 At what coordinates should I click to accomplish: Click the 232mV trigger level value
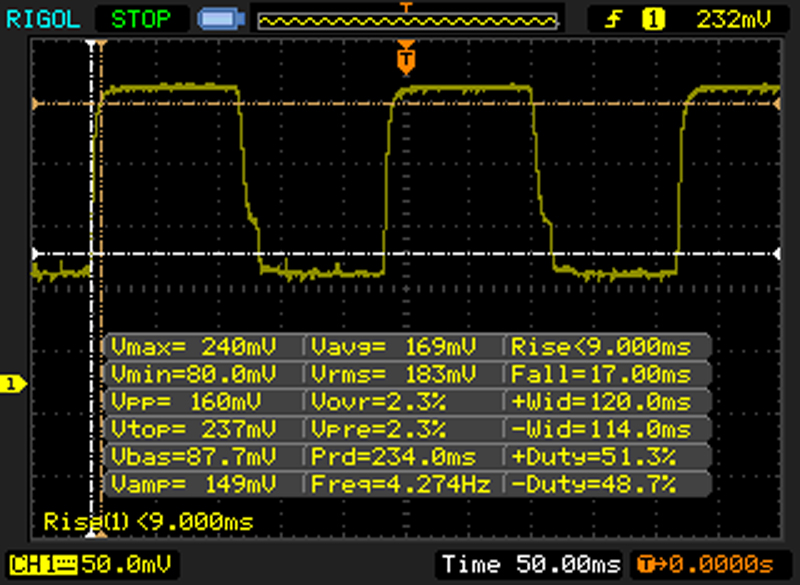tap(734, 20)
